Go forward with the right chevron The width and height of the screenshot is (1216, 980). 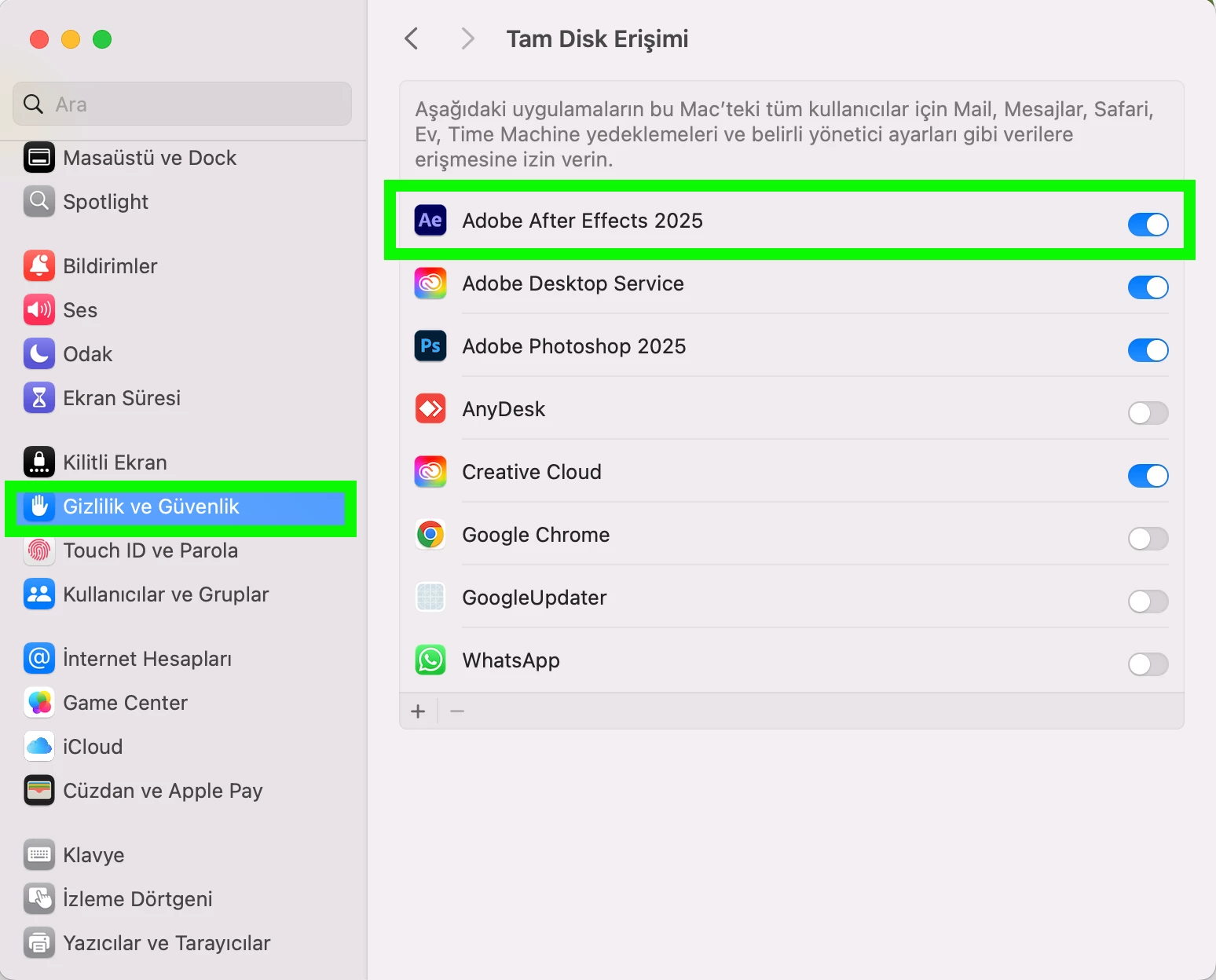point(467,38)
